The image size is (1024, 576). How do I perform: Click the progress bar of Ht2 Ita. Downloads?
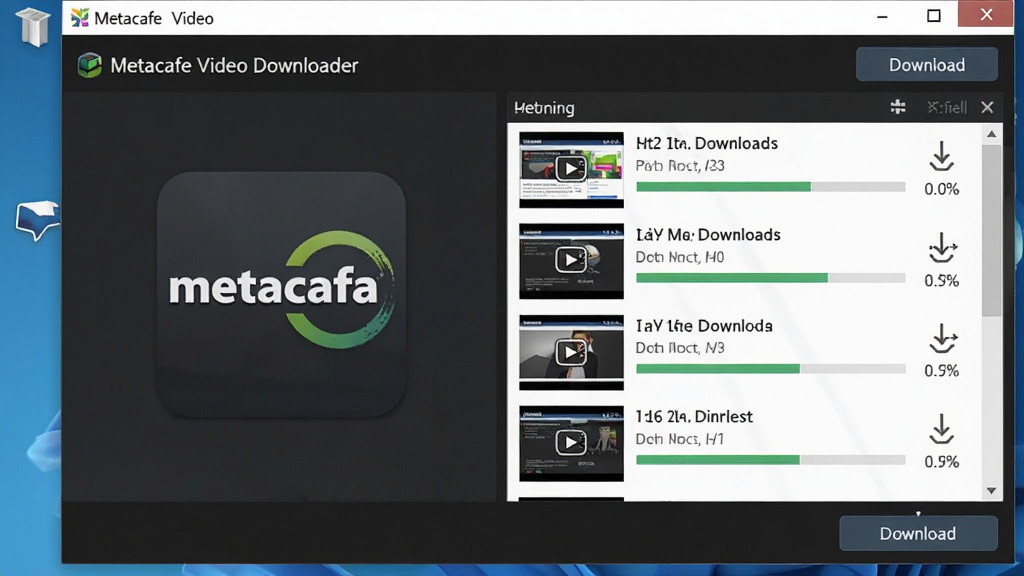tap(771, 187)
